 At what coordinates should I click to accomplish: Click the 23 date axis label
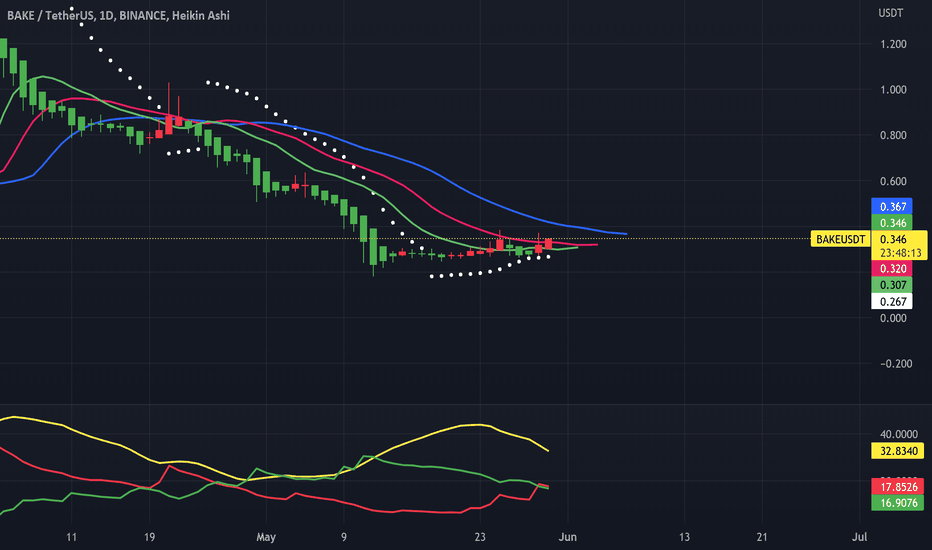click(480, 537)
